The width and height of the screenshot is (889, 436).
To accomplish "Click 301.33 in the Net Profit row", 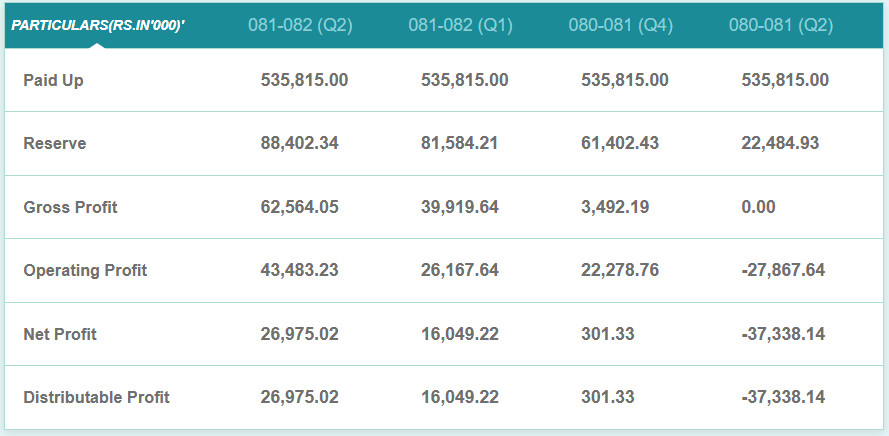I will tap(607, 334).
